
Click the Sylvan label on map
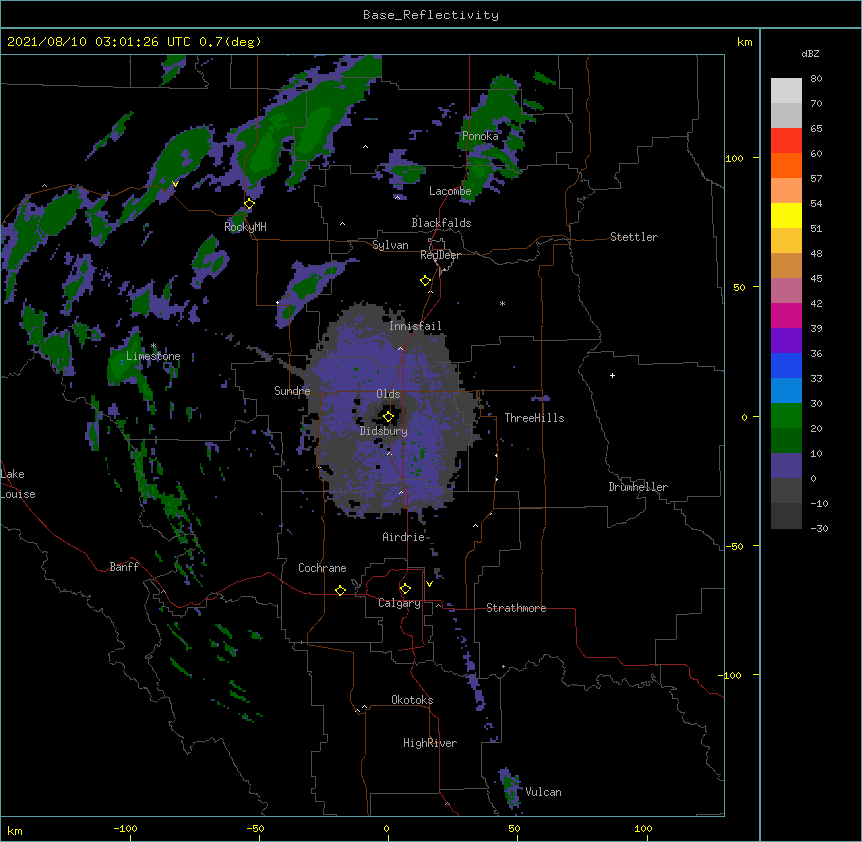coord(390,245)
